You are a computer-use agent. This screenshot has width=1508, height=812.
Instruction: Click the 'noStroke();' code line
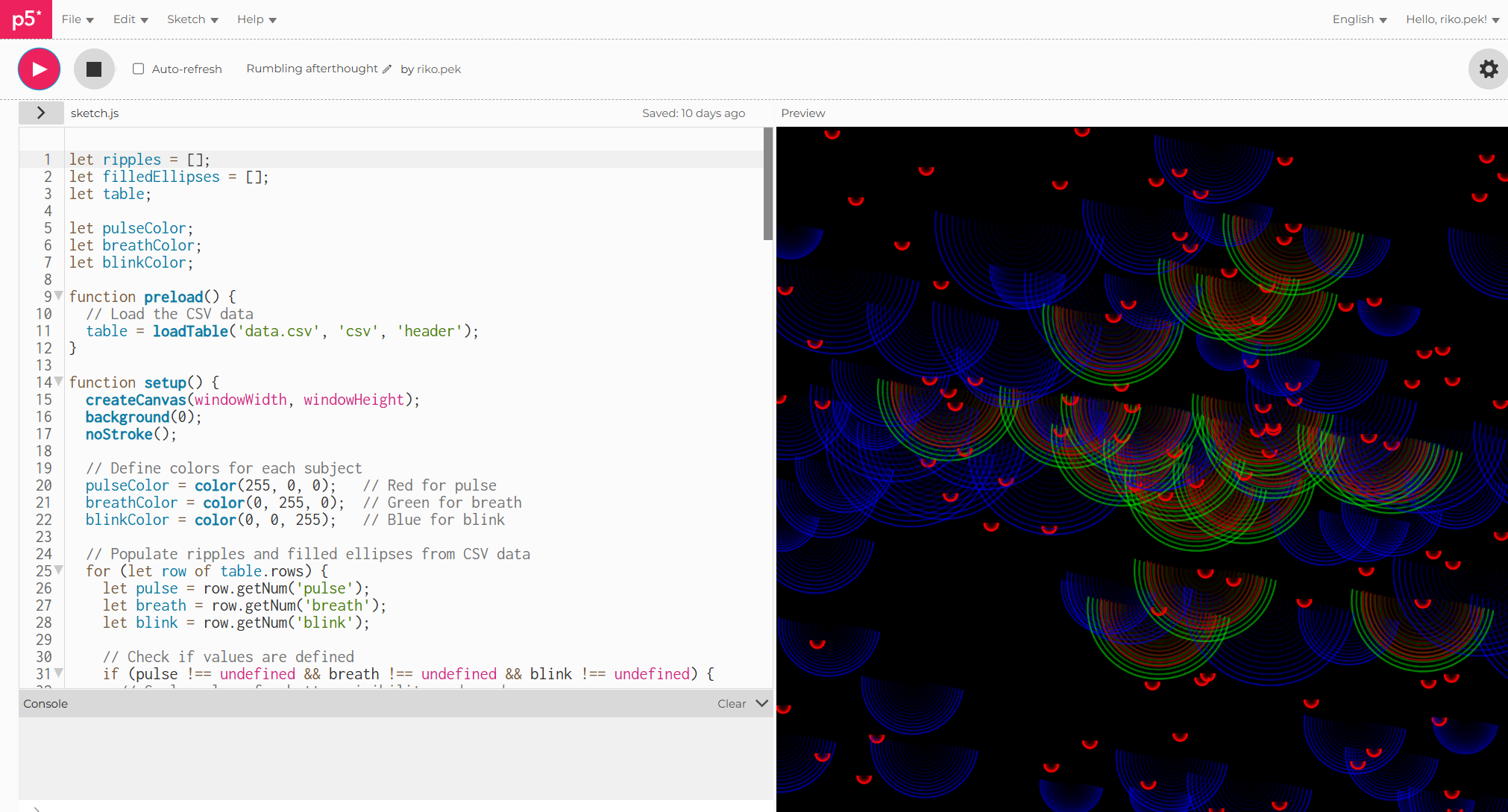point(131,434)
